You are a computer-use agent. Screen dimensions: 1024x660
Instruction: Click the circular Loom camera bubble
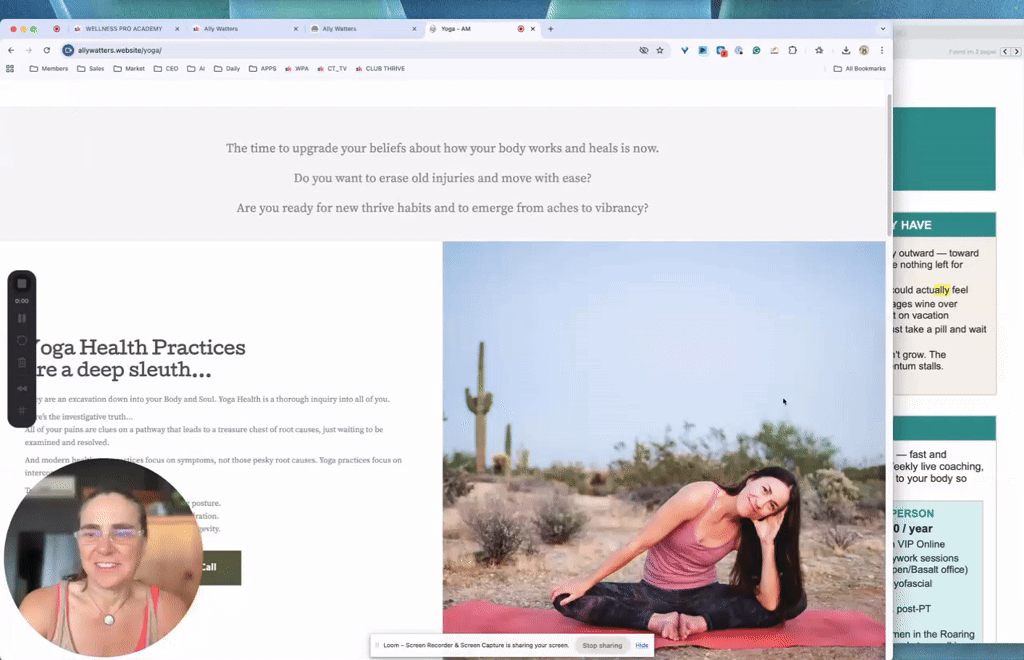103,556
